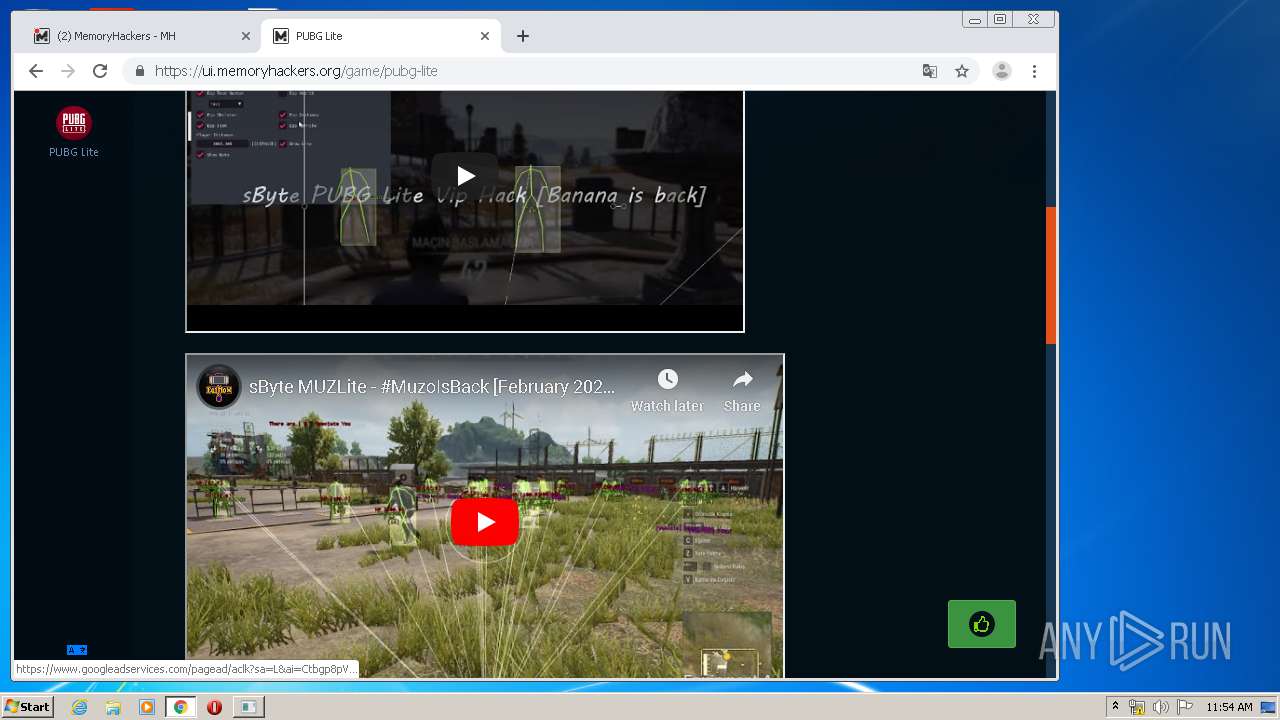Close the MemoryHackers - MH tab

[246, 36]
